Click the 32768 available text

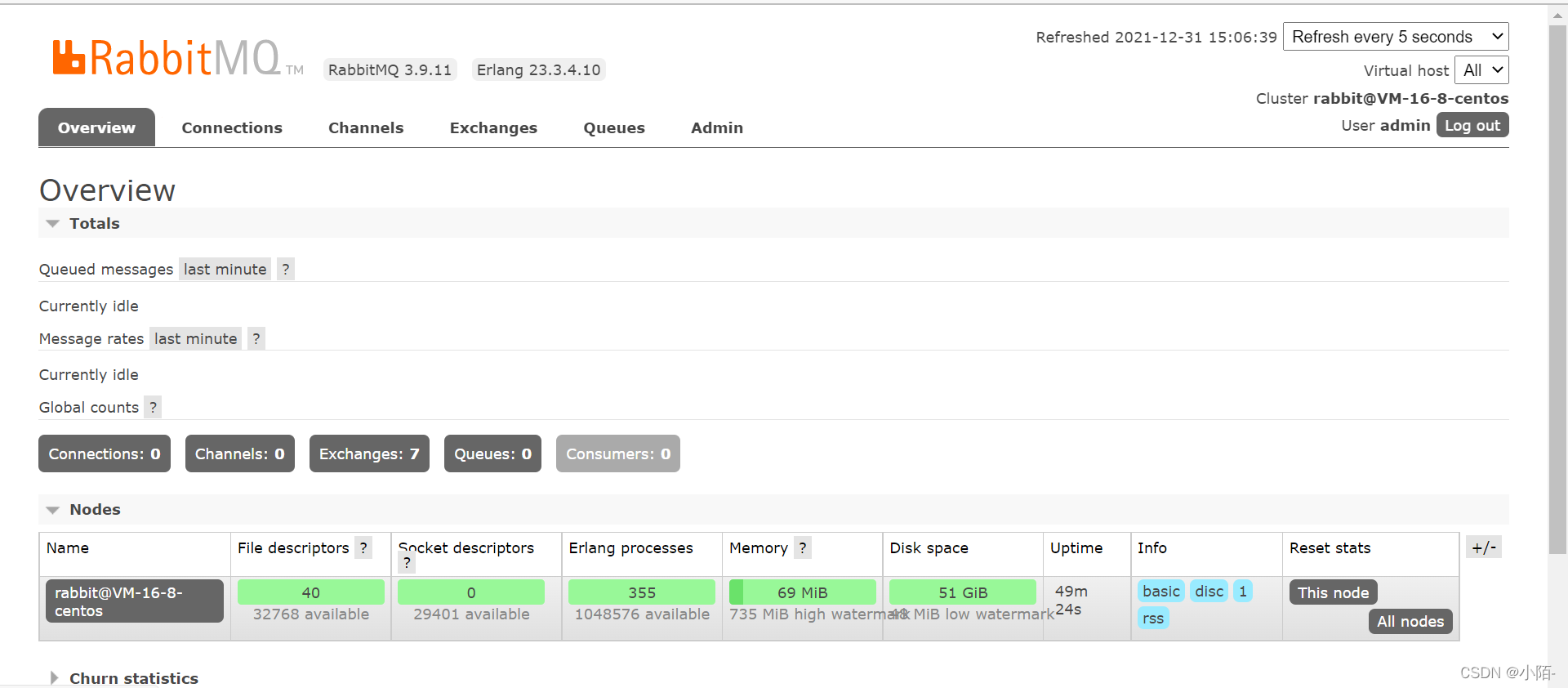[x=311, y=614]
